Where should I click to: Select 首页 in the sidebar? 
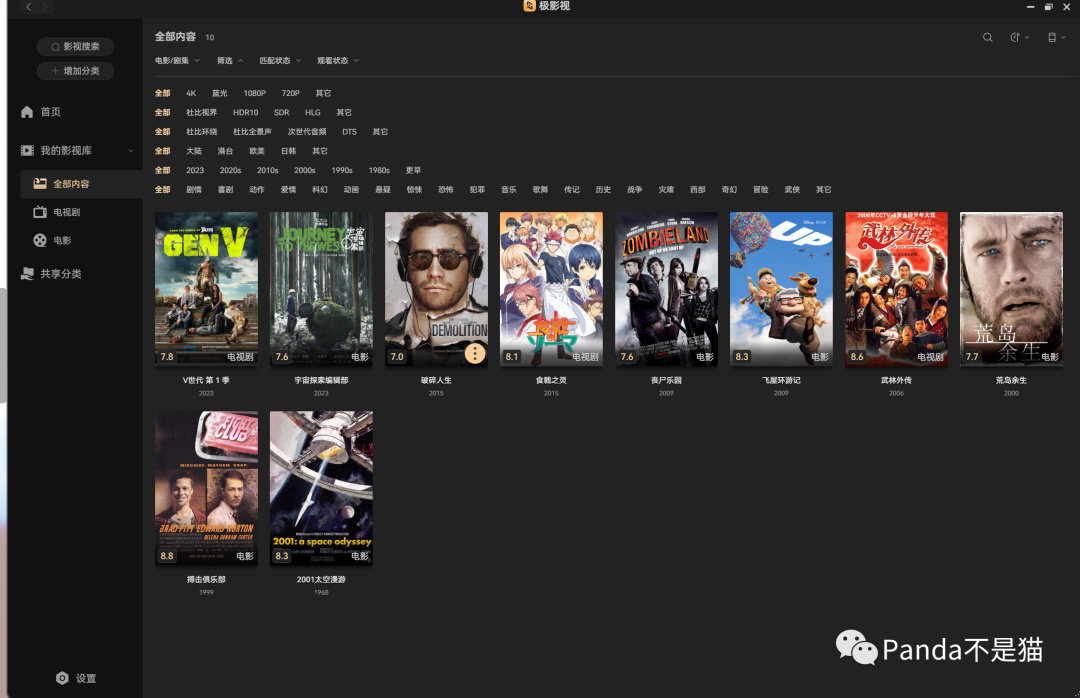[50, 112]
